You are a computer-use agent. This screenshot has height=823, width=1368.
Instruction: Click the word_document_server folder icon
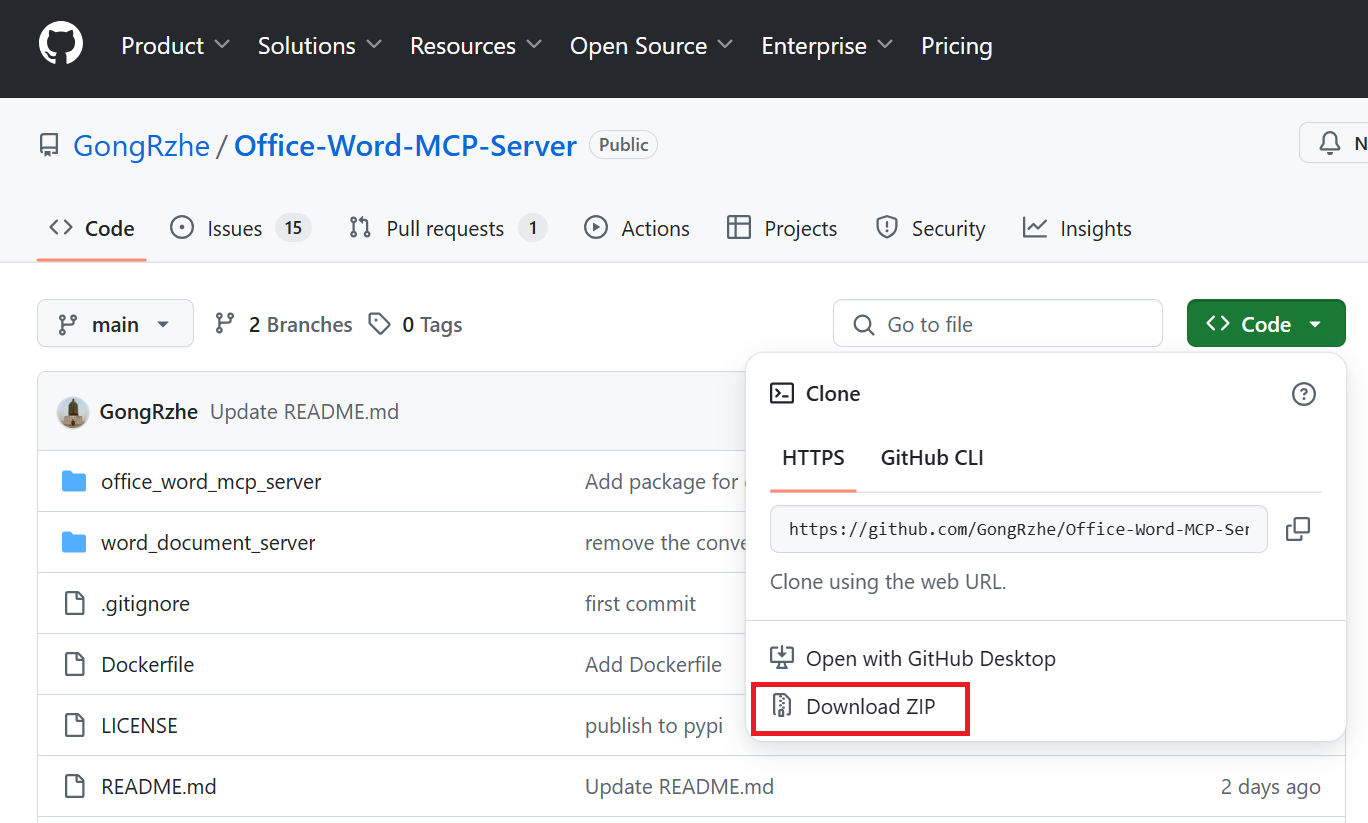[74, 543]
